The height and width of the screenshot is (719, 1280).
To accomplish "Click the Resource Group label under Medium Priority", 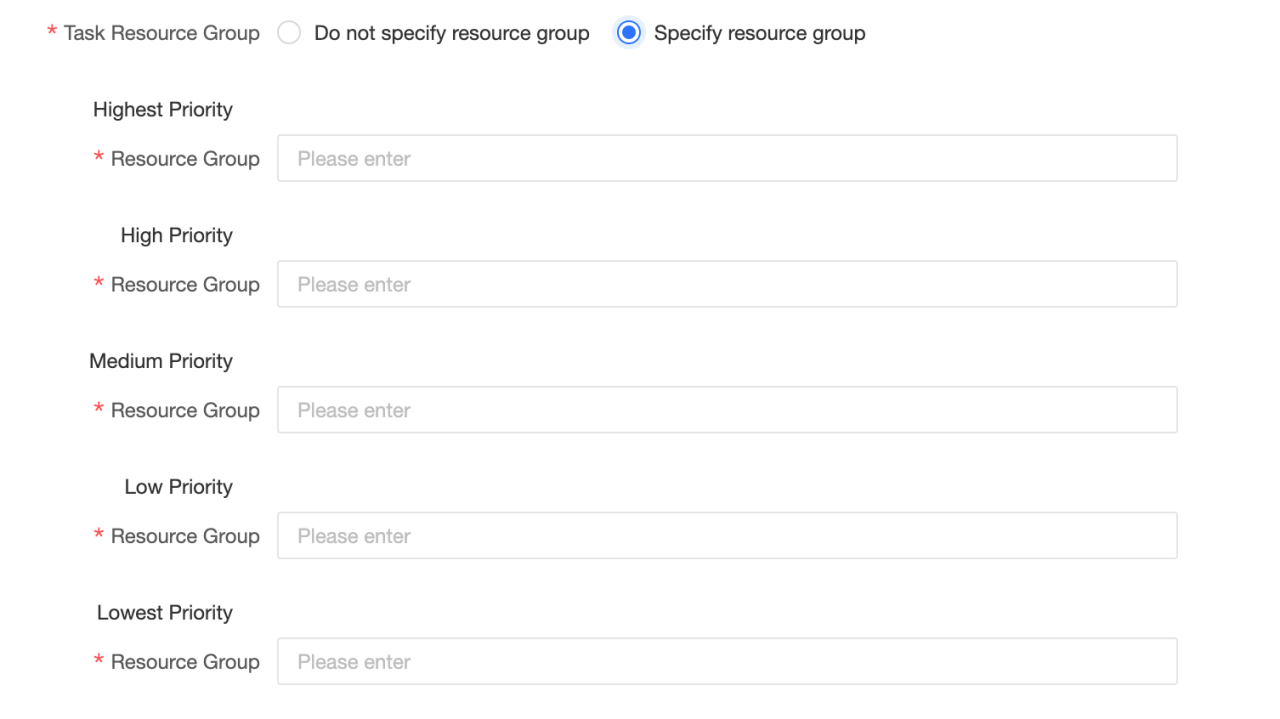I will pyautogui.click(x=185, y=411).
